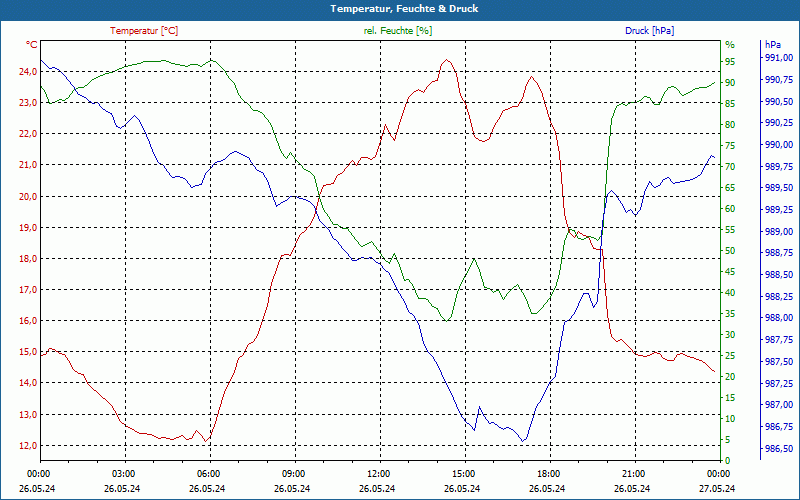Click the 990,50 pressure axis value
Image resolution: width=800 pixels, height=500 pixels.
[x=779, y=102]
